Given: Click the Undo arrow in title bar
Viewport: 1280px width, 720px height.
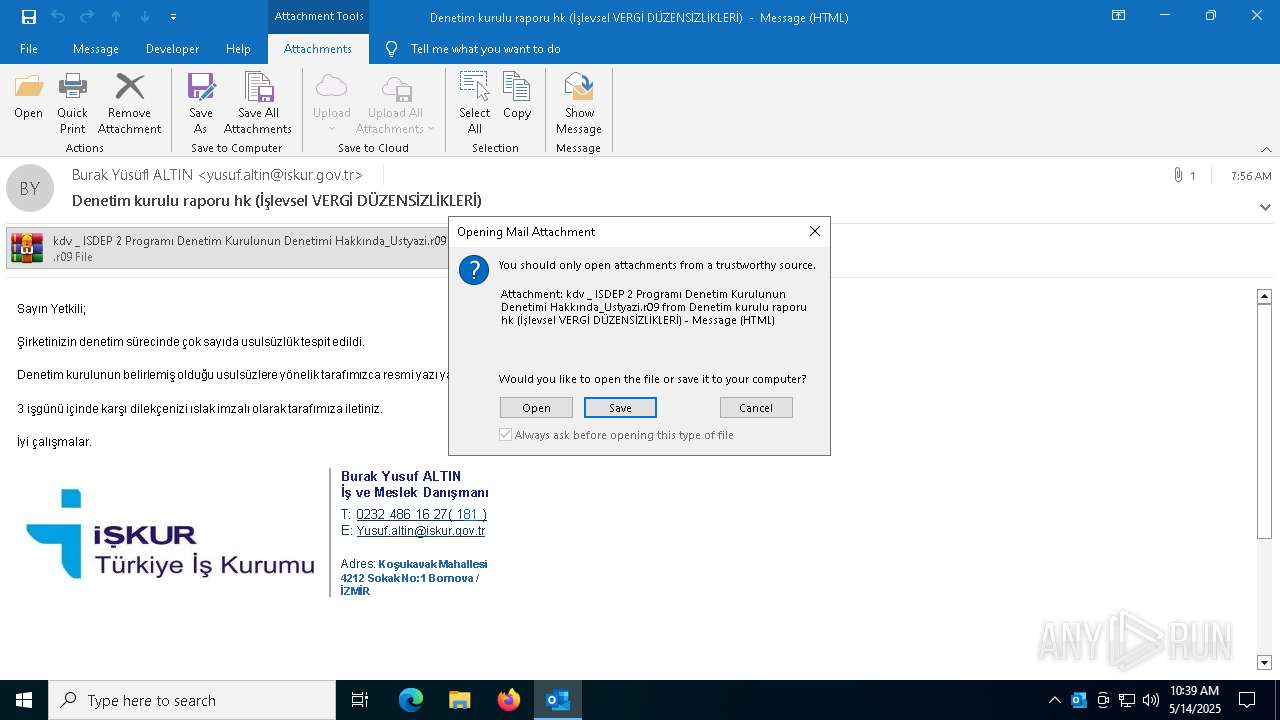Looking at the screenshot, I should [x=58, y=17].
